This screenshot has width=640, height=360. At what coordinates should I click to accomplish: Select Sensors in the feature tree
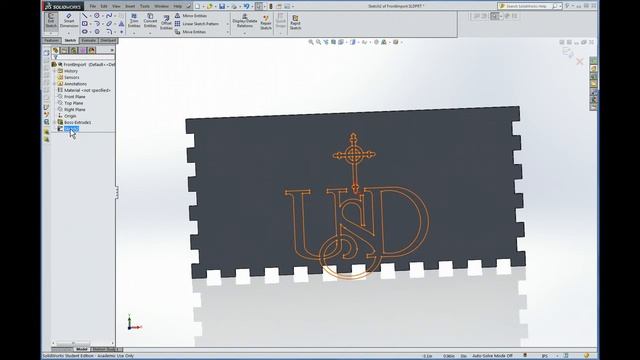click(x=71, y=77)
